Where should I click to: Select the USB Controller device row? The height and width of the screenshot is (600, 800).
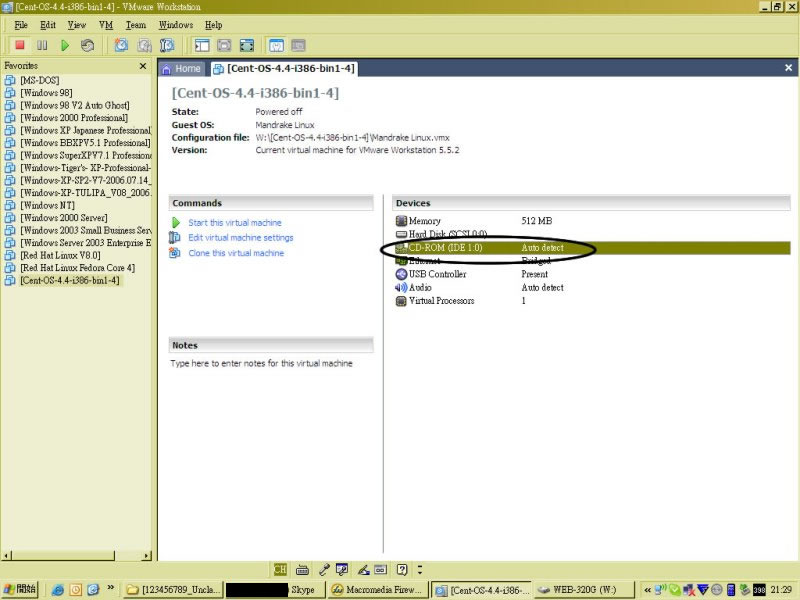[x=592, y=274]
